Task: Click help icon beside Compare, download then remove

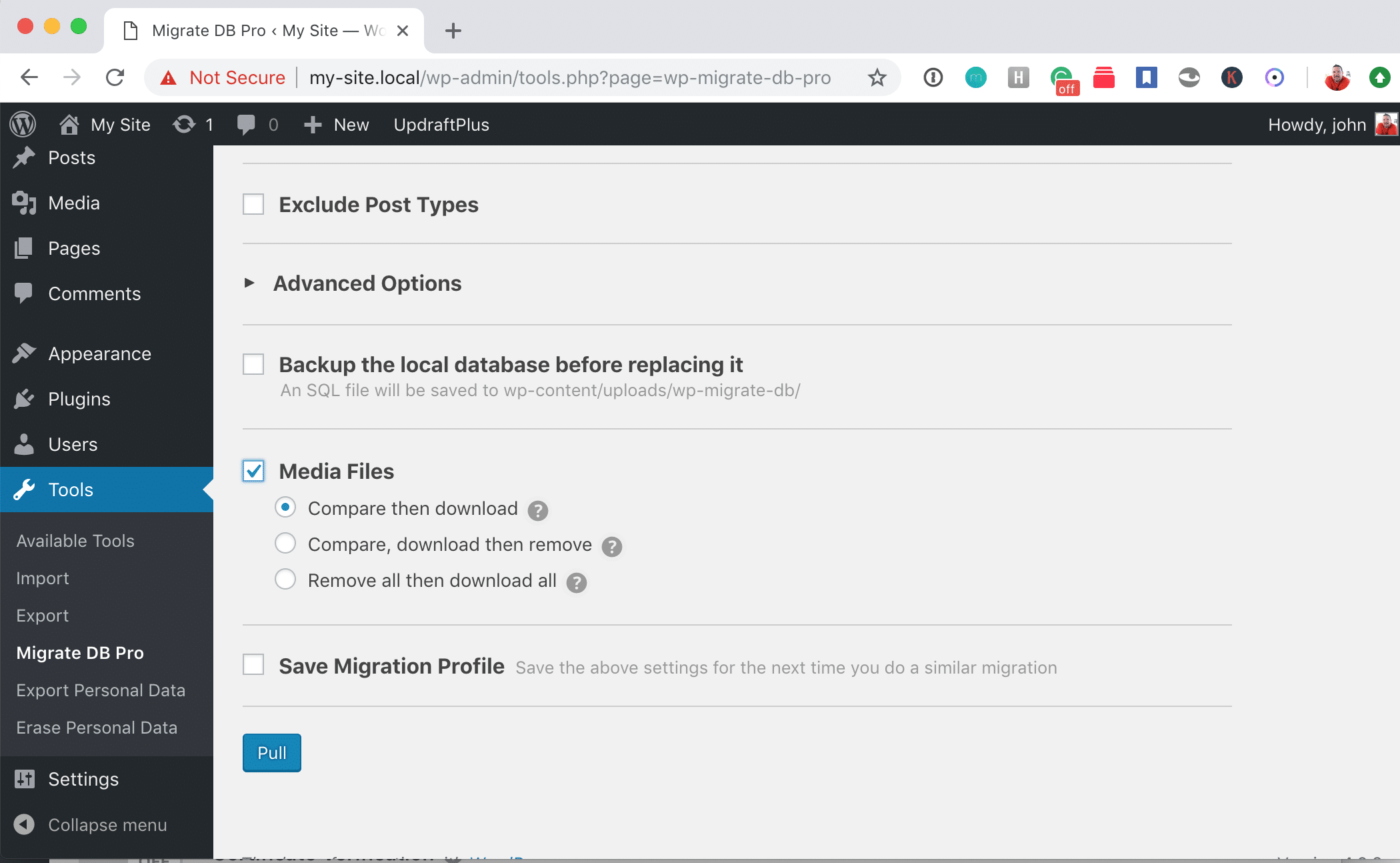Action: click(611, 547)
